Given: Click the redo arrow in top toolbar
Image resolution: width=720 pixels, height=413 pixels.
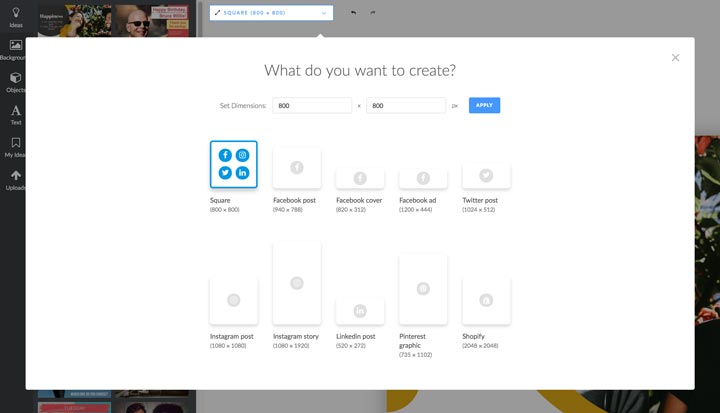Looking at the screenshot, I should point(372,12).
